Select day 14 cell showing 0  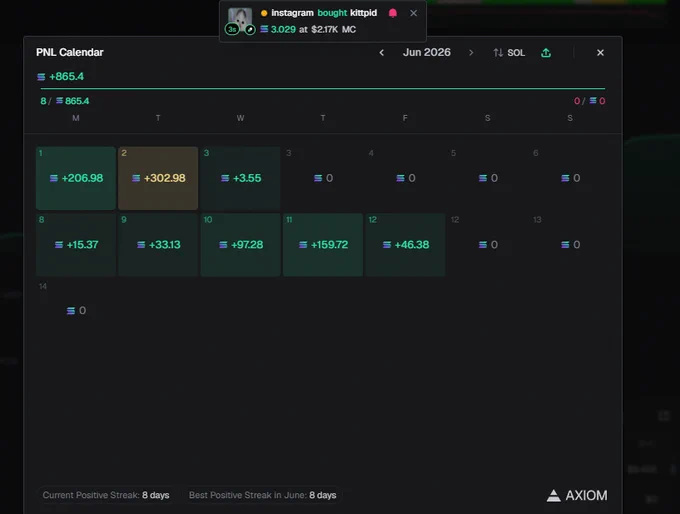[x=76, y=311]
